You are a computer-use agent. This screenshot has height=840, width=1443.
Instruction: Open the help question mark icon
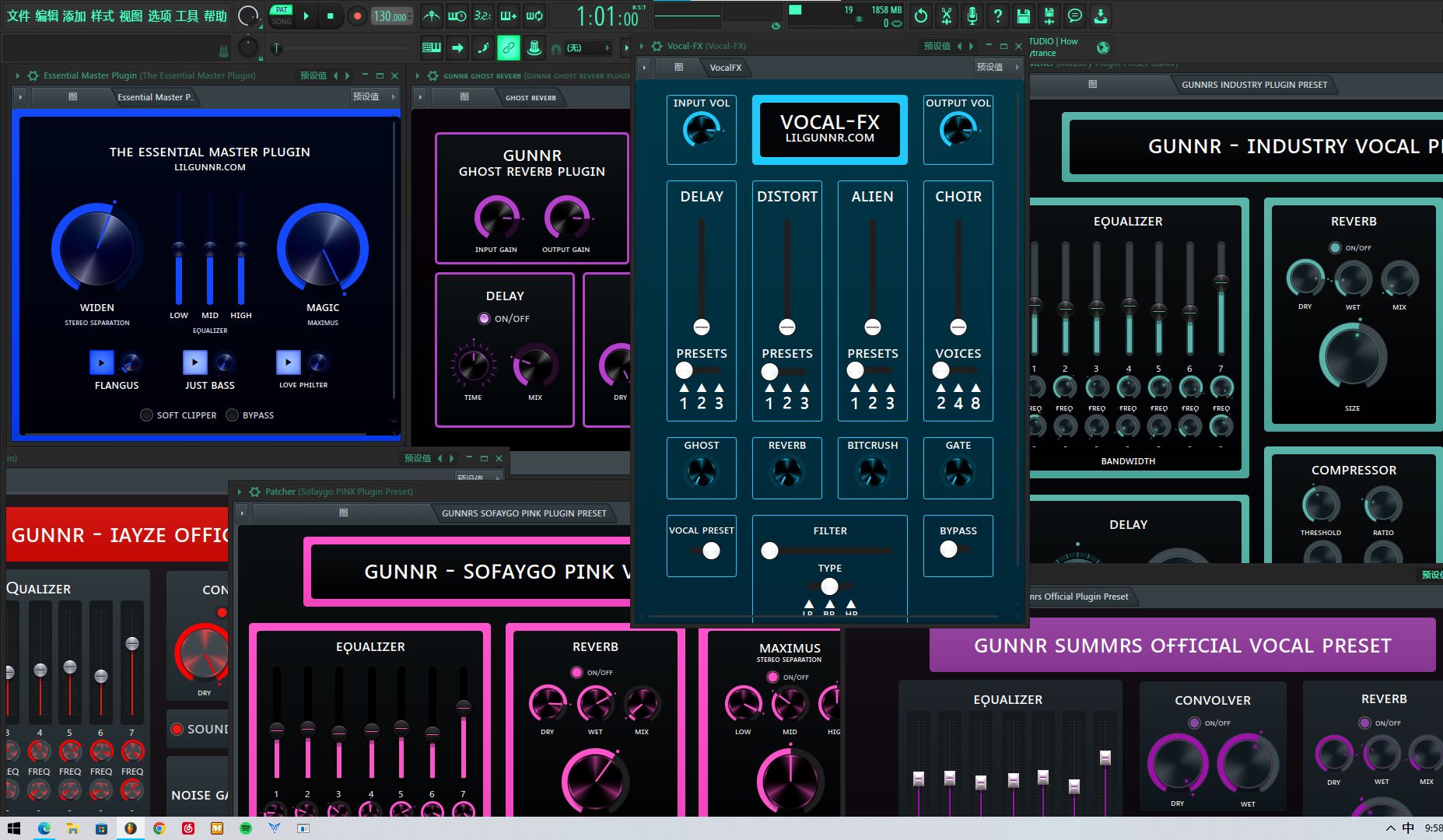(x=998, y=16)
